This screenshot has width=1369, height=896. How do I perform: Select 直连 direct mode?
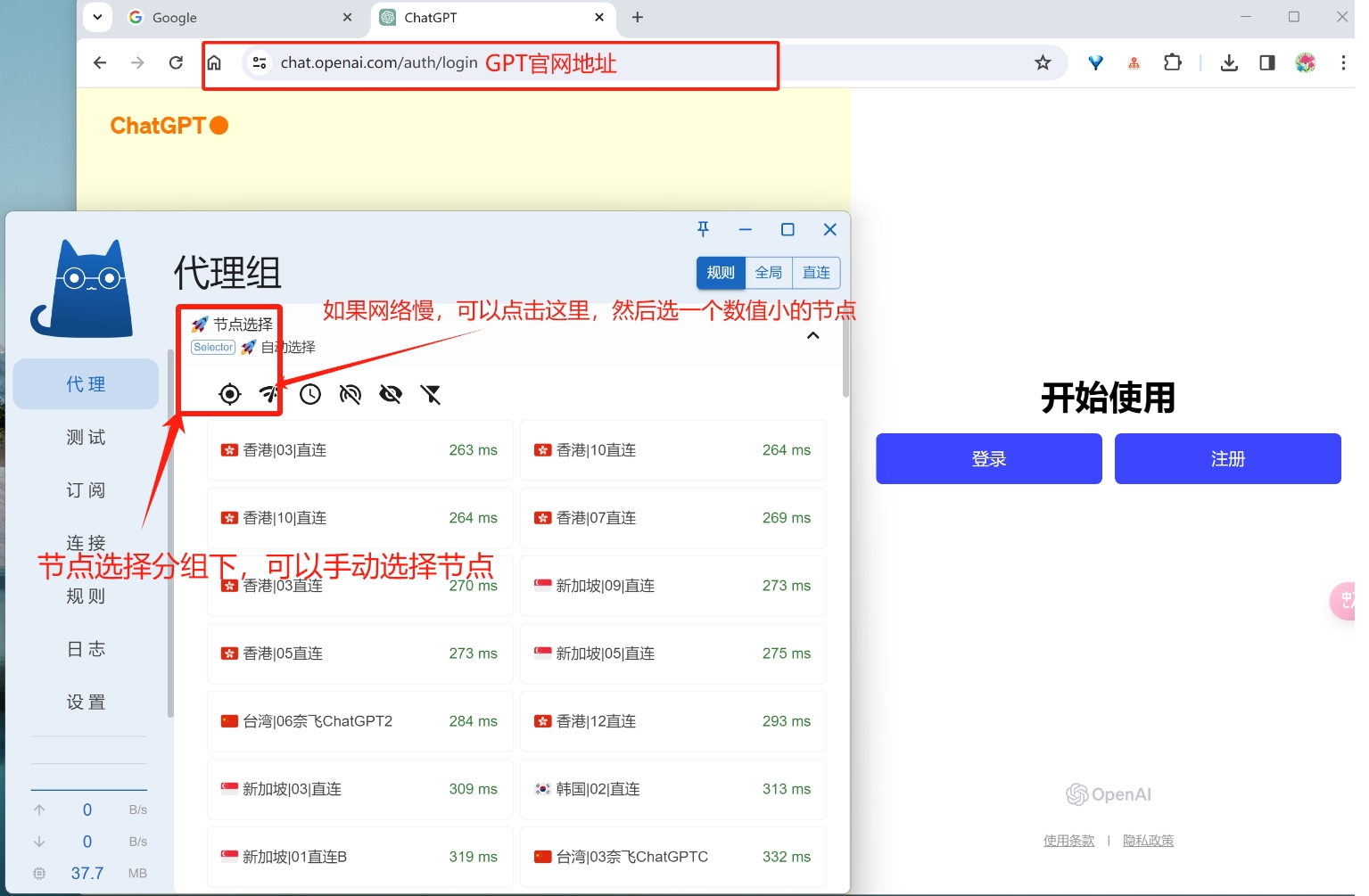816,273
